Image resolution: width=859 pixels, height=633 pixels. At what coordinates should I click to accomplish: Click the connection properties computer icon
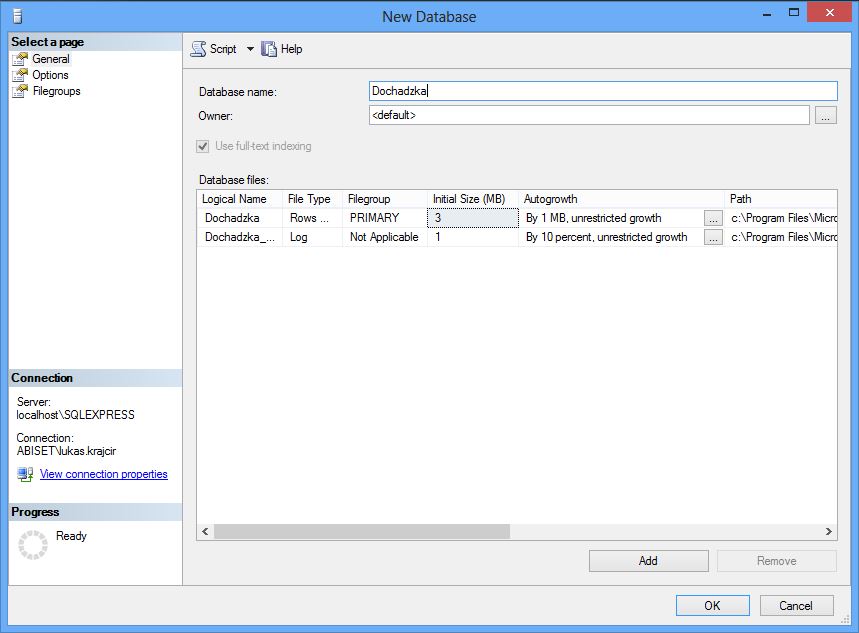(25, 474)
